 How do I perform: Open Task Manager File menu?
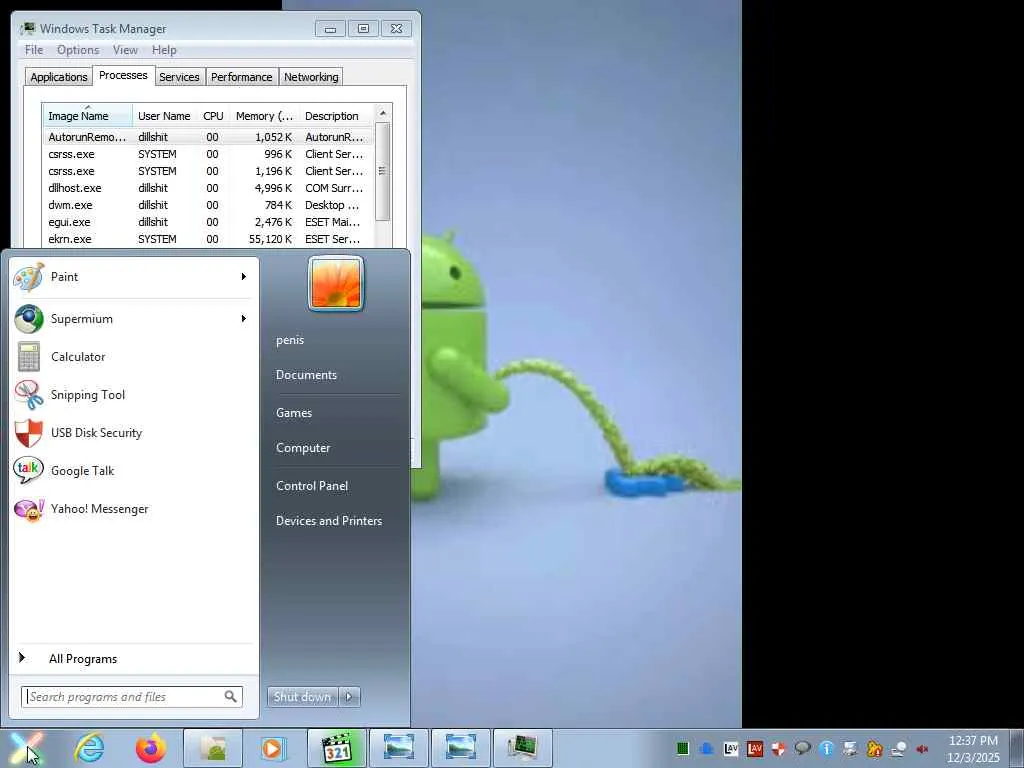point(34,50)
